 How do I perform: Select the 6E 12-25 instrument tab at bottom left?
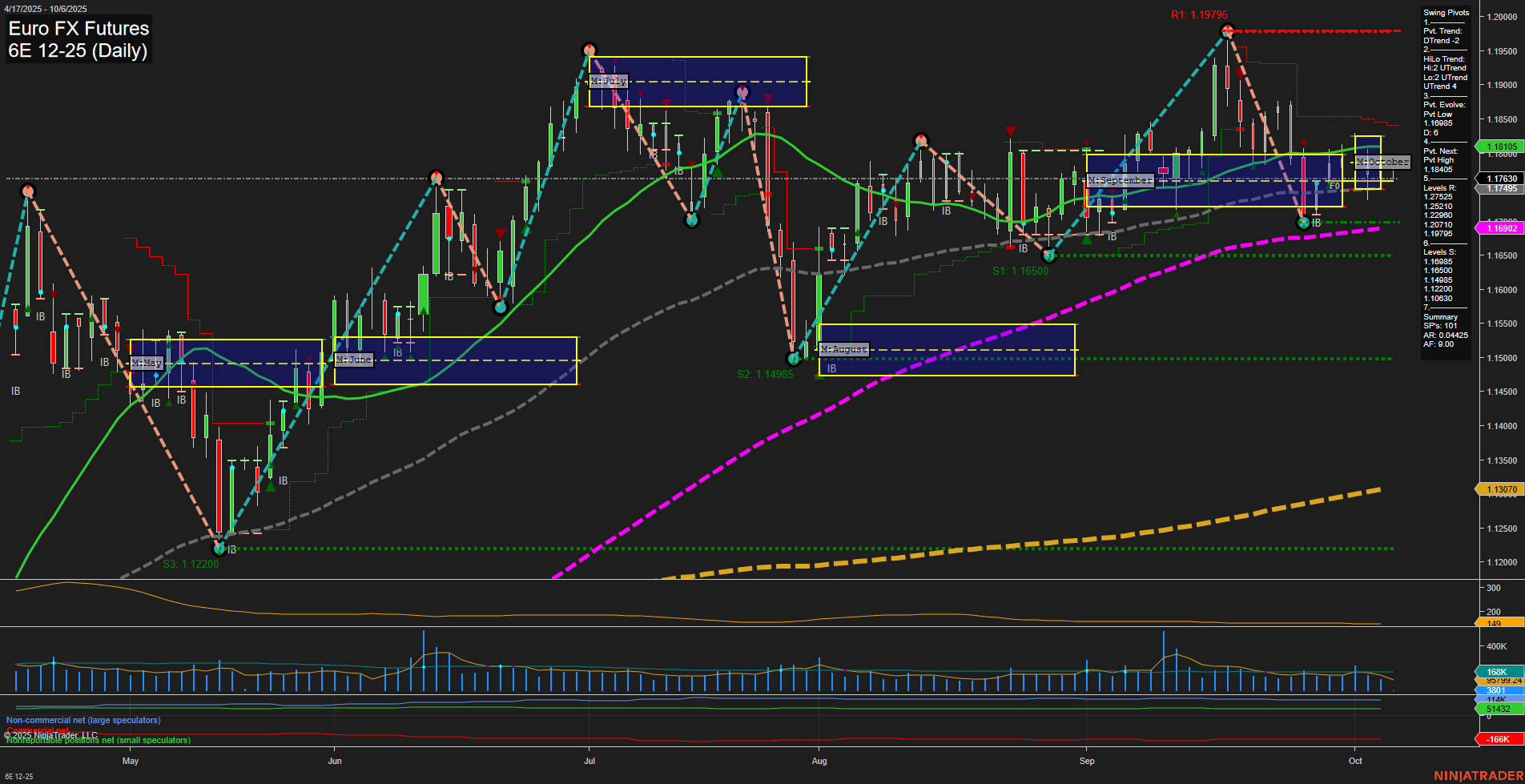click(x=18, y=776)
